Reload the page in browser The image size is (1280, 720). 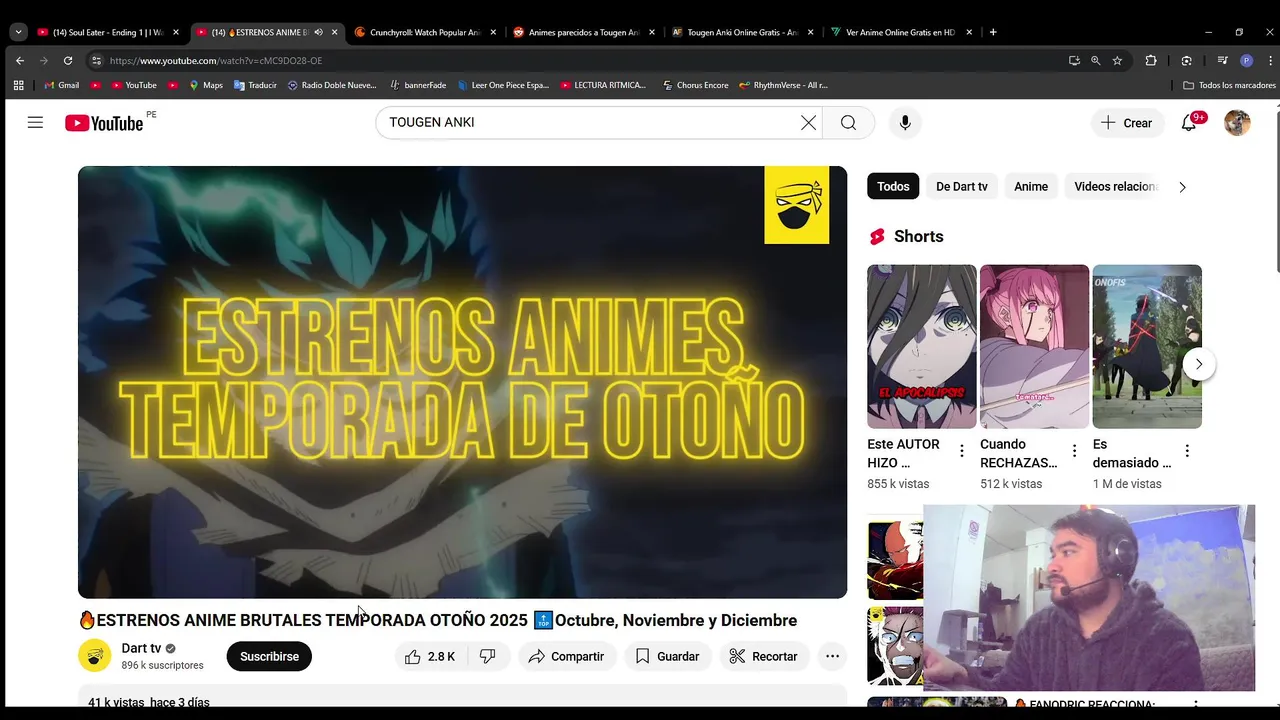[x=68, y=60]
